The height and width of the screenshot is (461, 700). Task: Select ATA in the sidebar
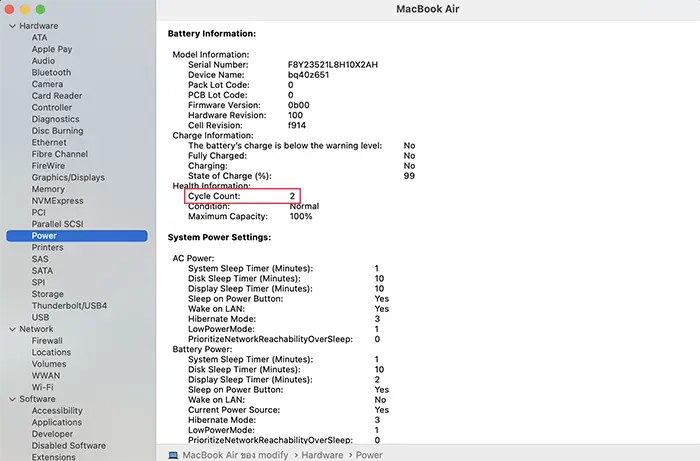point(39,37)
